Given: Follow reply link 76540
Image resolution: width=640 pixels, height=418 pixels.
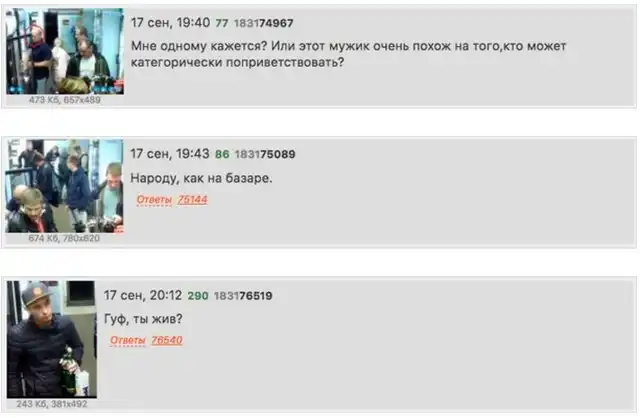Looking at the screenshot, I should coord(167,340).
